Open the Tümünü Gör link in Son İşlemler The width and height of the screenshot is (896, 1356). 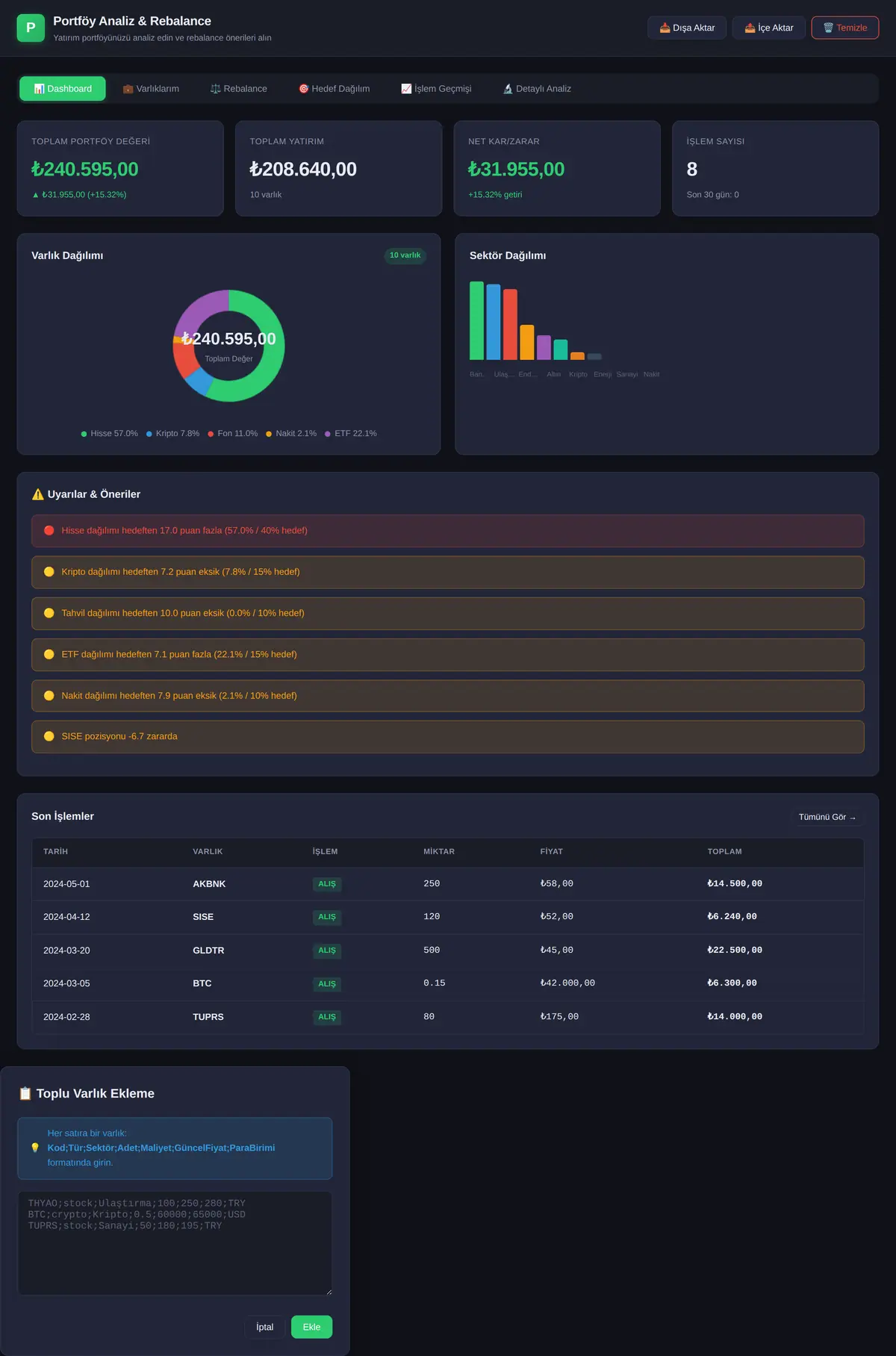[827, 817]
